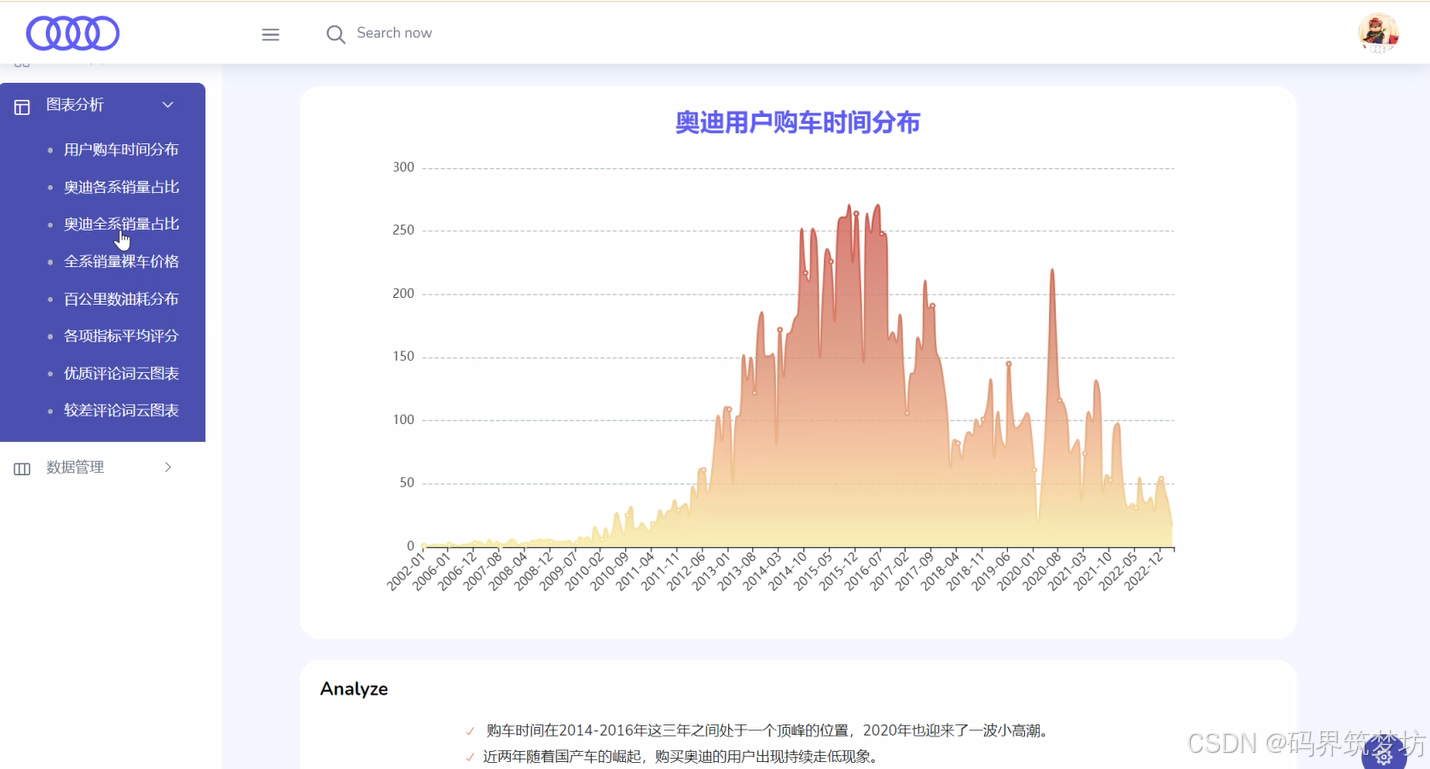The height and width of the screenshot is (769, 1430).
Task: Click chart title 奥迪用户购车时间分布
Action: pyautogui.click(x=797, y=122)
